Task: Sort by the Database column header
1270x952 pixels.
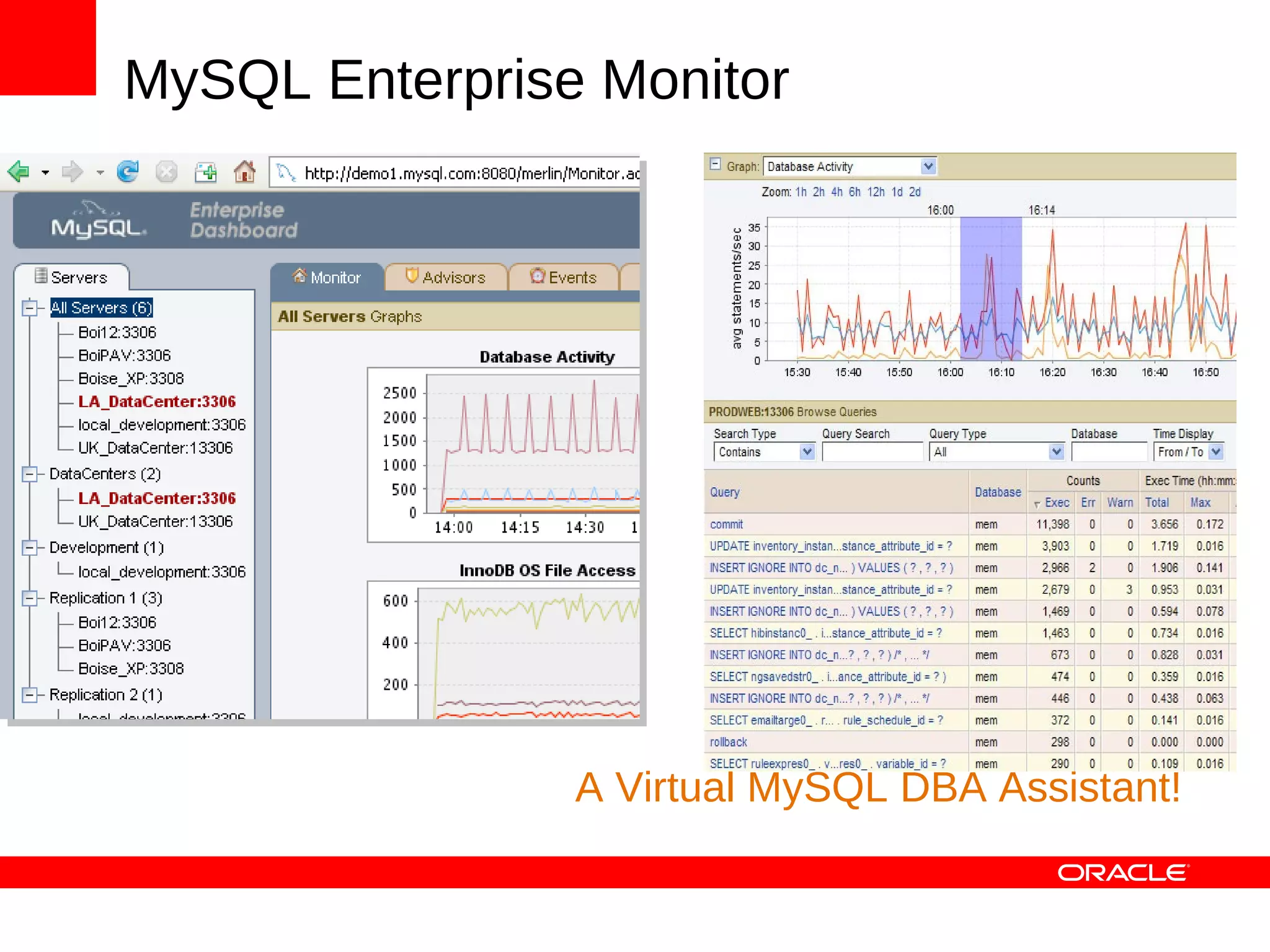Action: click(x=998, y=492)
